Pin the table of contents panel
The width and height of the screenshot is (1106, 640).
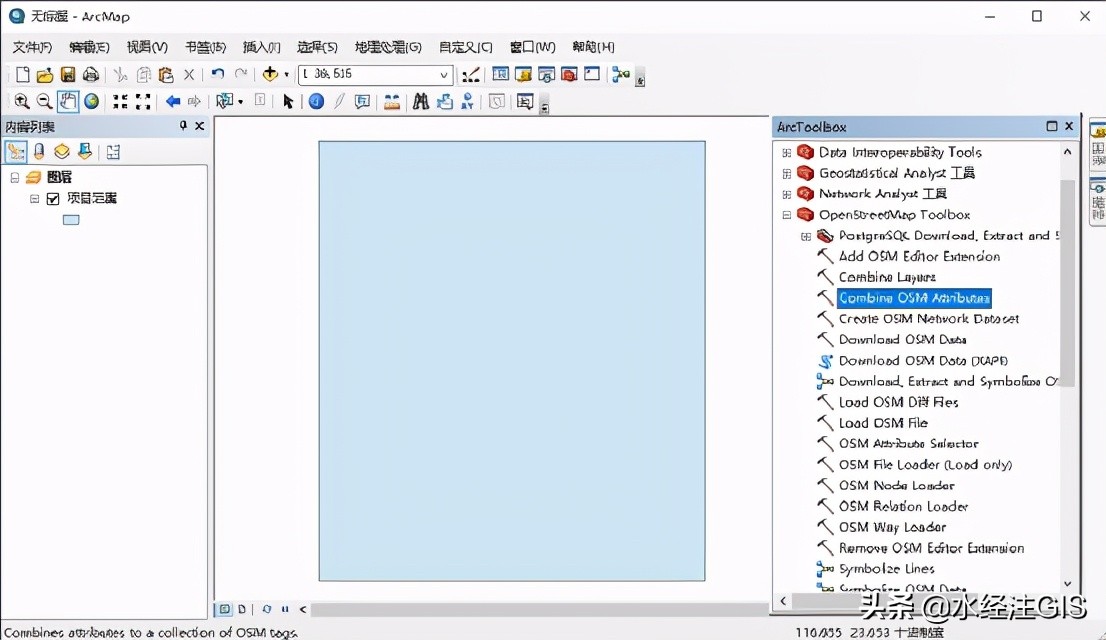(183, 126)
